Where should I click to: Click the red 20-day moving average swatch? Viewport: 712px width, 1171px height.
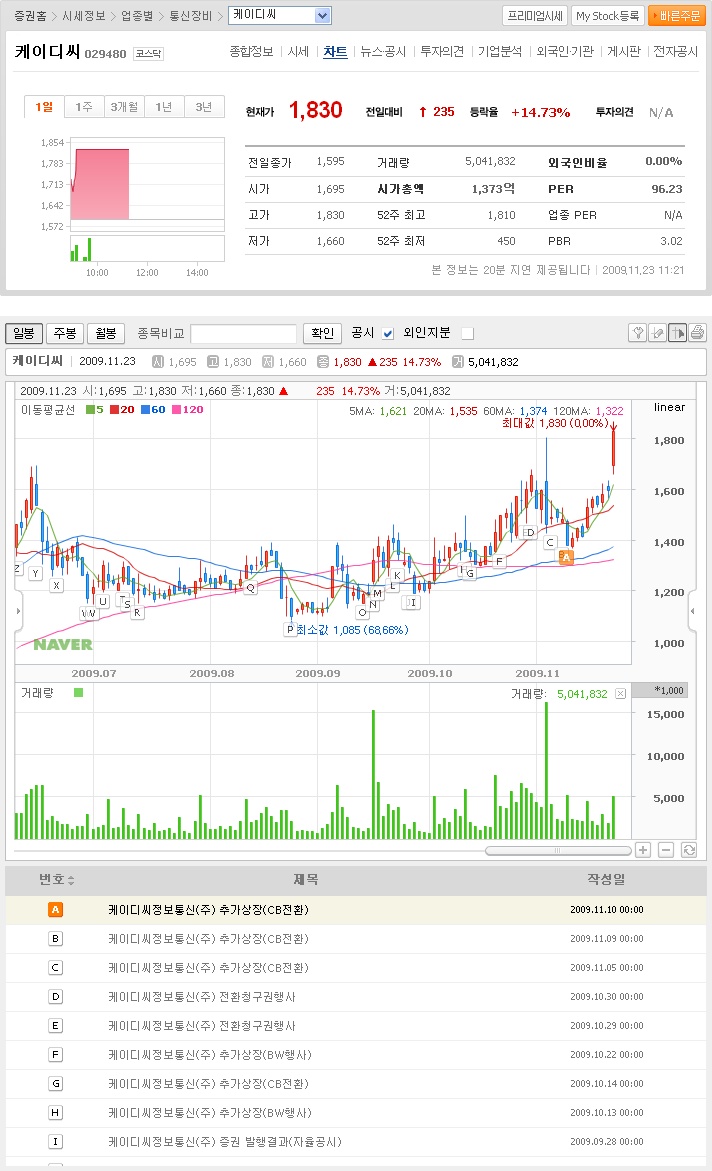(114, 409)
